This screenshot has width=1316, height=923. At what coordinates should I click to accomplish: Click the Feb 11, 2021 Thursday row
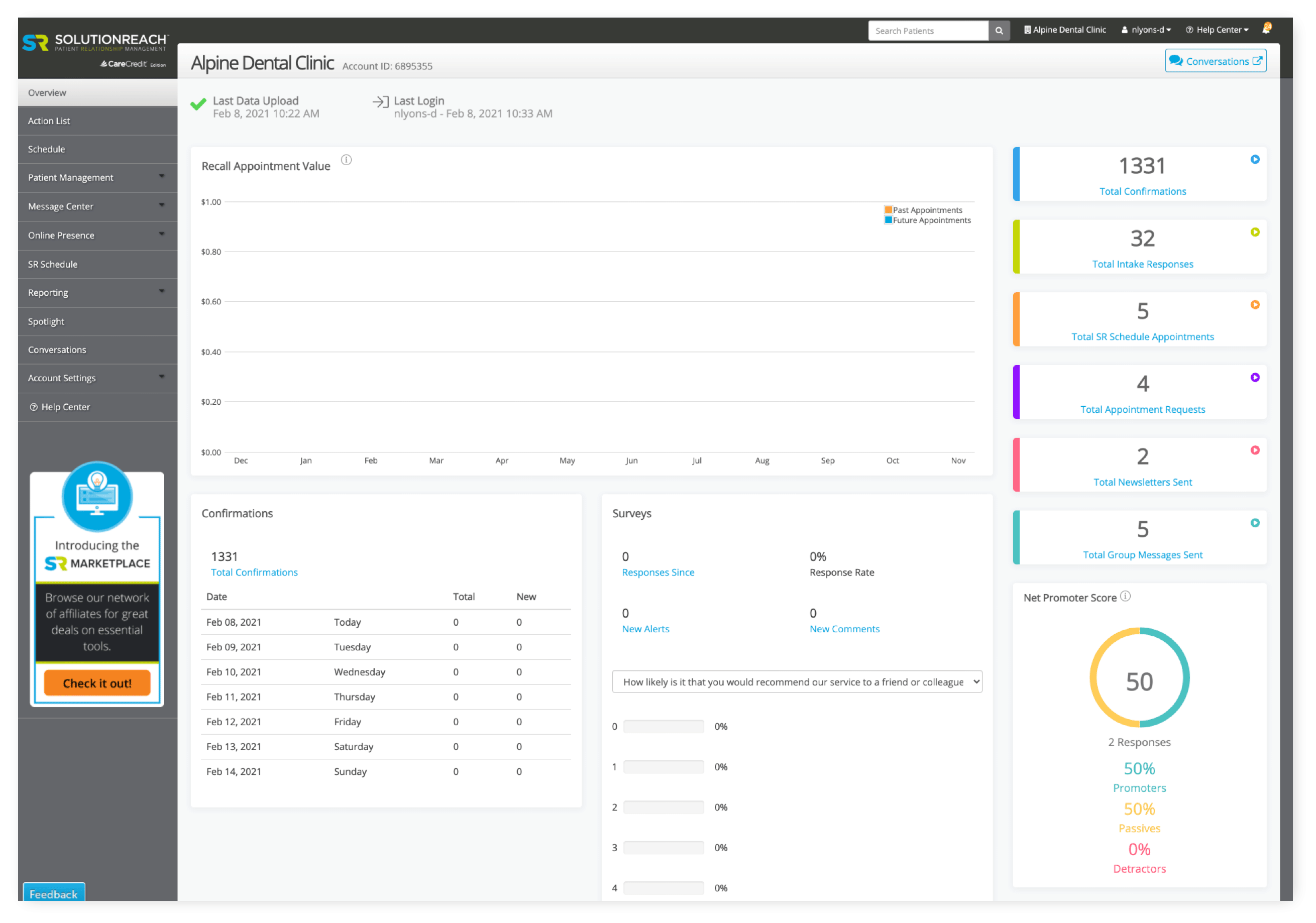click(386, 697)
